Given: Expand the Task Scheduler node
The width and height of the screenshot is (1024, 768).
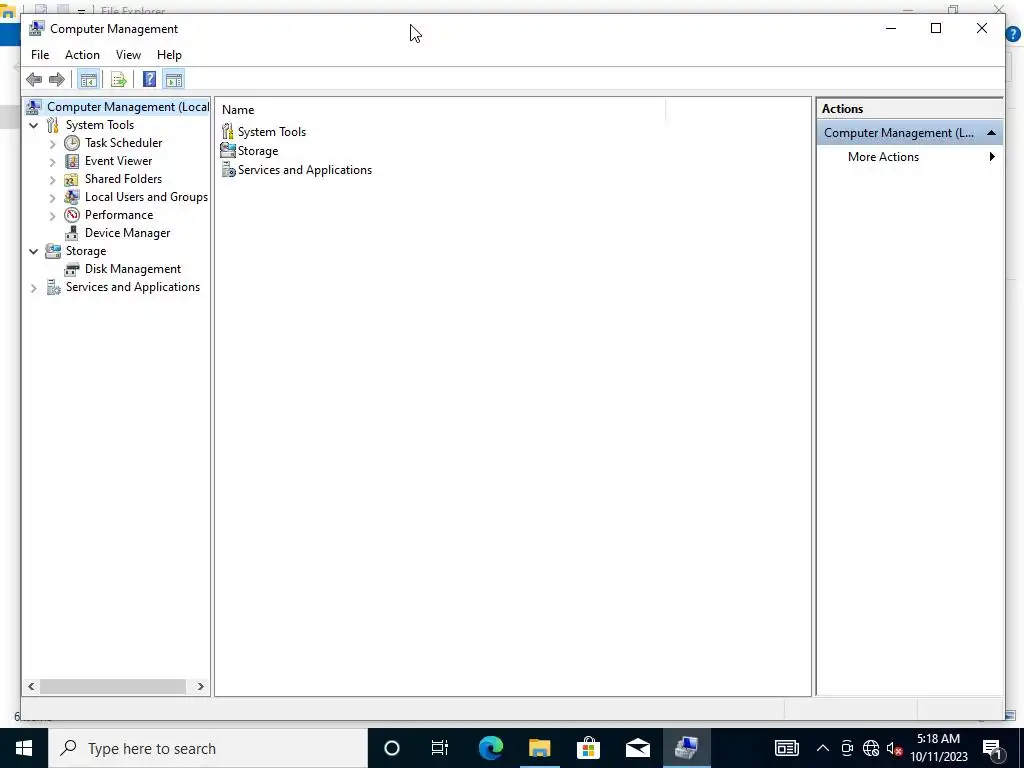Looking at the screenshot, I should pyautogui.click(x=53, y=144).
